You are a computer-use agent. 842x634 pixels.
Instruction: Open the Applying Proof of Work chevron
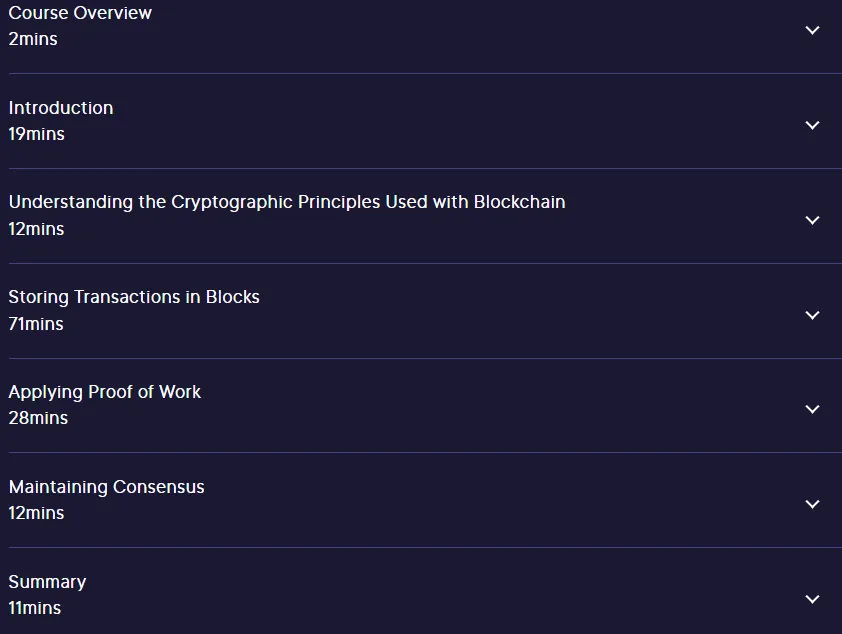pyautogui.click(x=812, y=409)
